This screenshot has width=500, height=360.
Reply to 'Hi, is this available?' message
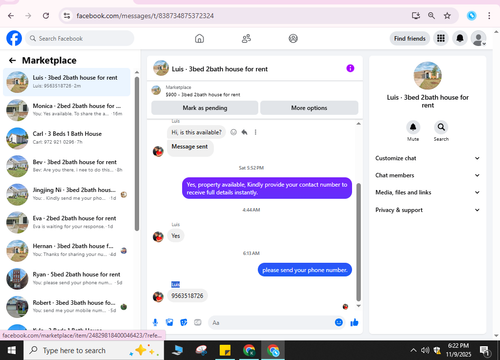pos(244,132)
